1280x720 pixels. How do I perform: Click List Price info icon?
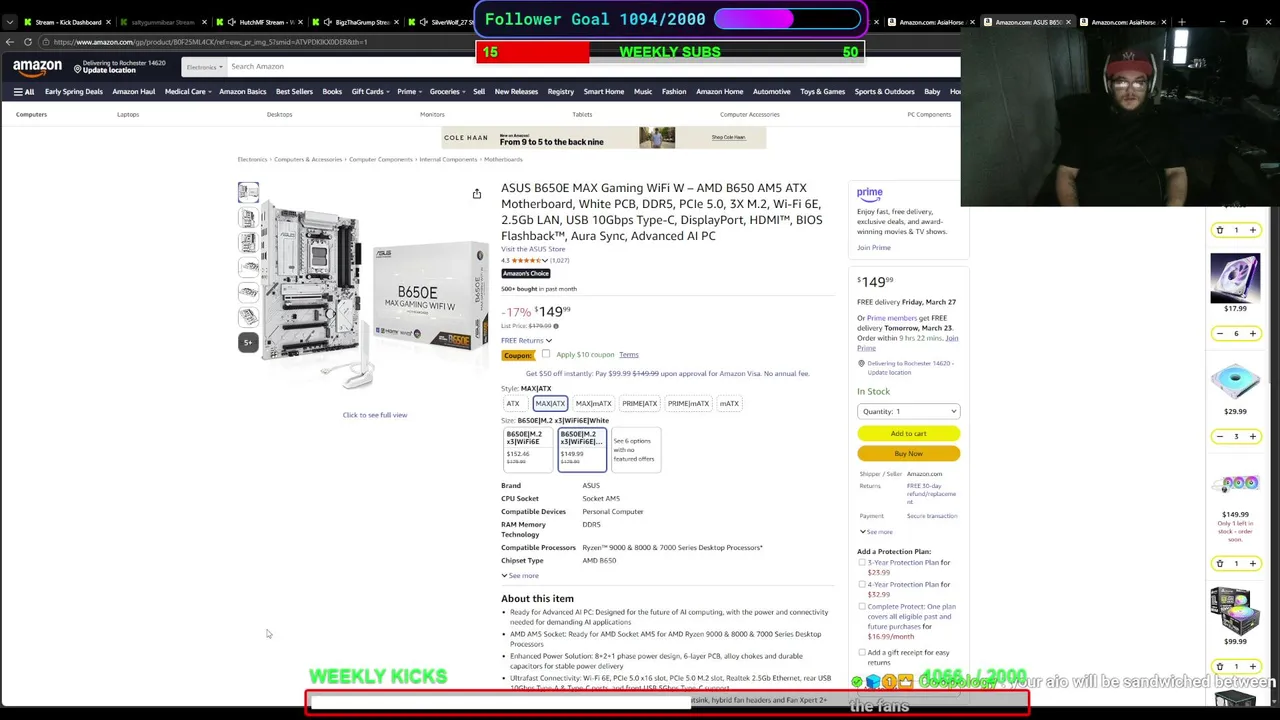556,326
